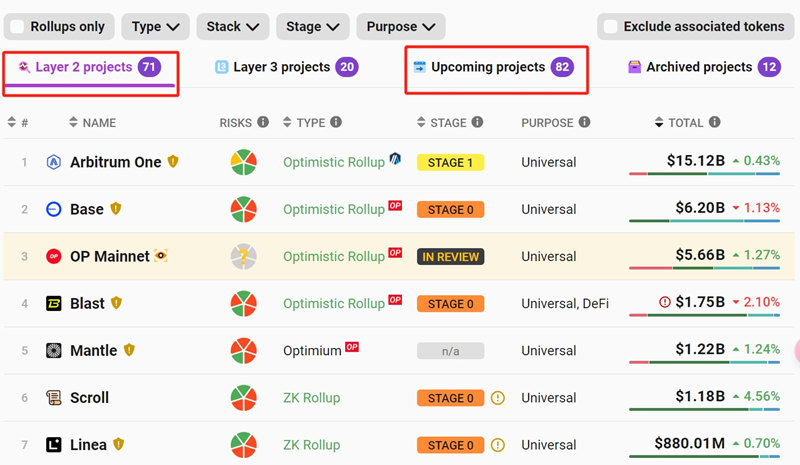
Task: Check Exclude associated tokens box
Action: (611, 27)
